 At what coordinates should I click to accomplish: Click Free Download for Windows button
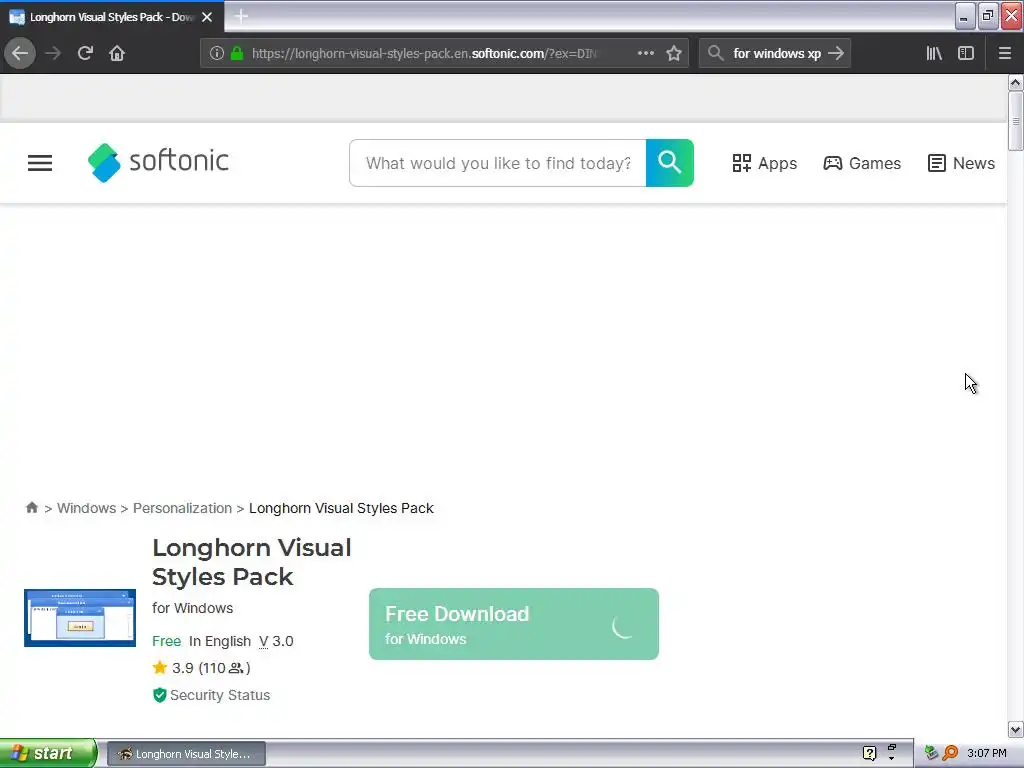(513, 624)
